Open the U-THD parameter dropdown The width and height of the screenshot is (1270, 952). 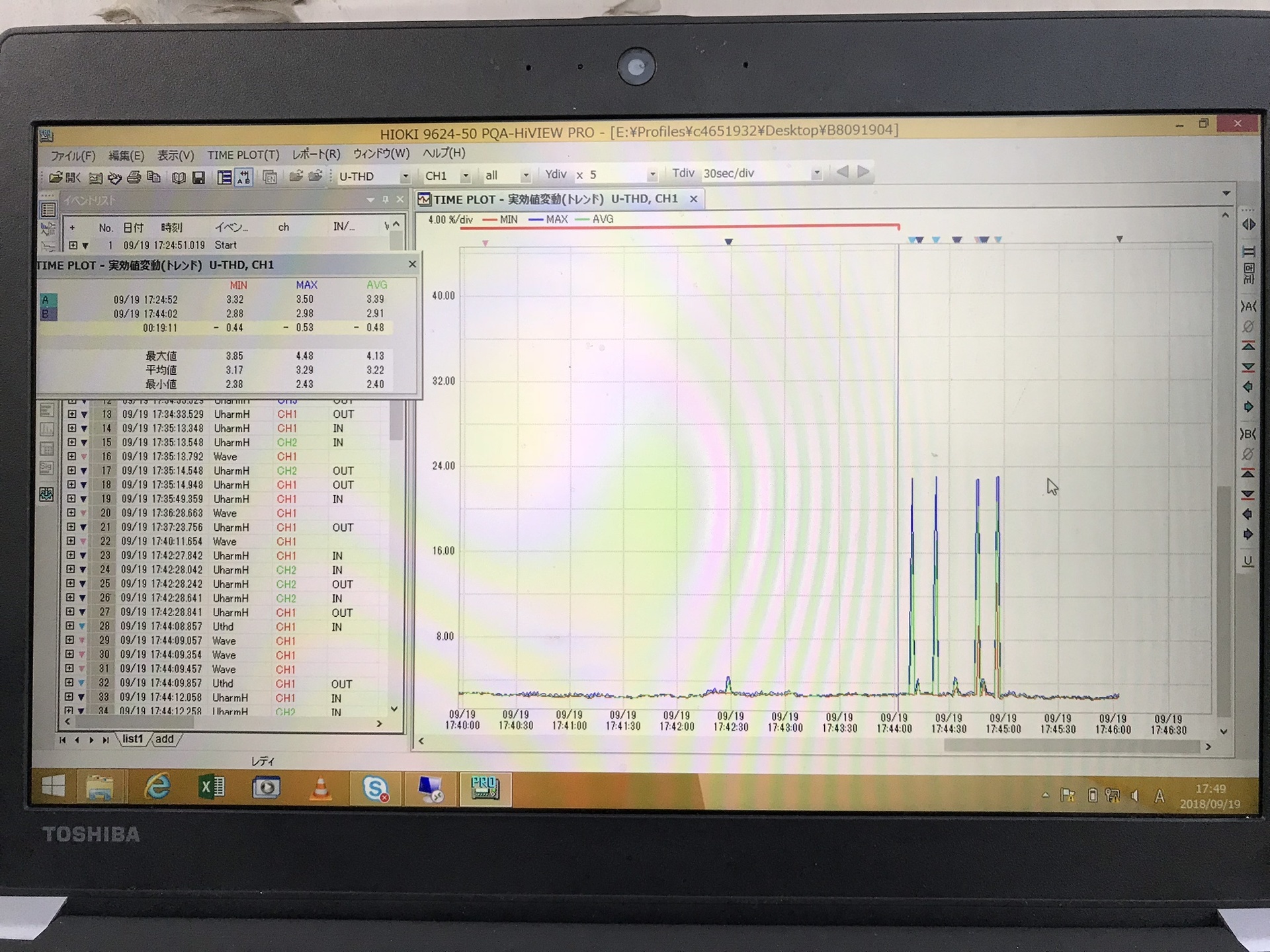[405, 177]
